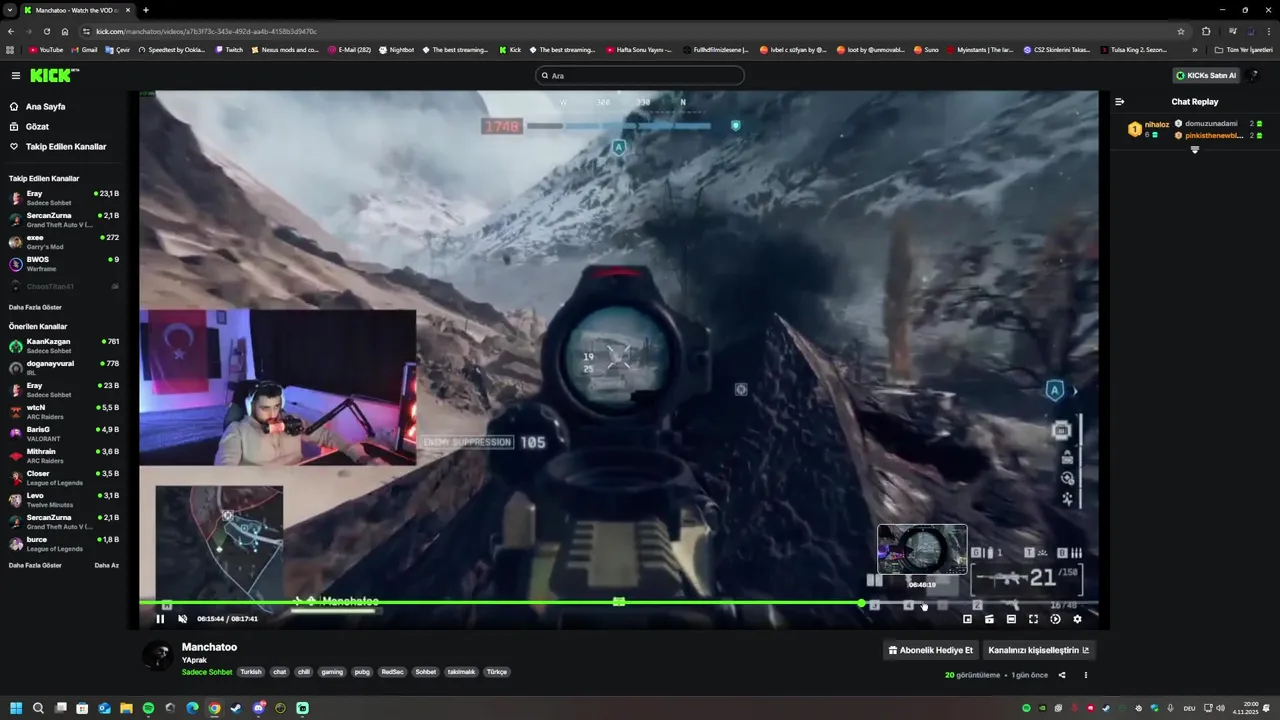Pause the video playback
The width and height of the screenshot is (1280, 720).
[x=160, y=619]
